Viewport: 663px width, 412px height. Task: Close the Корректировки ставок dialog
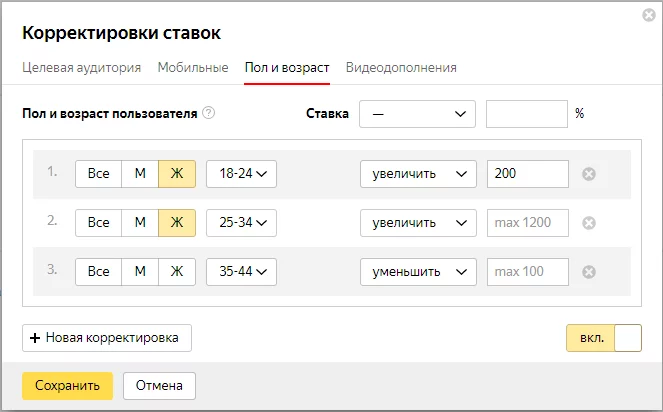pos(649,15)
